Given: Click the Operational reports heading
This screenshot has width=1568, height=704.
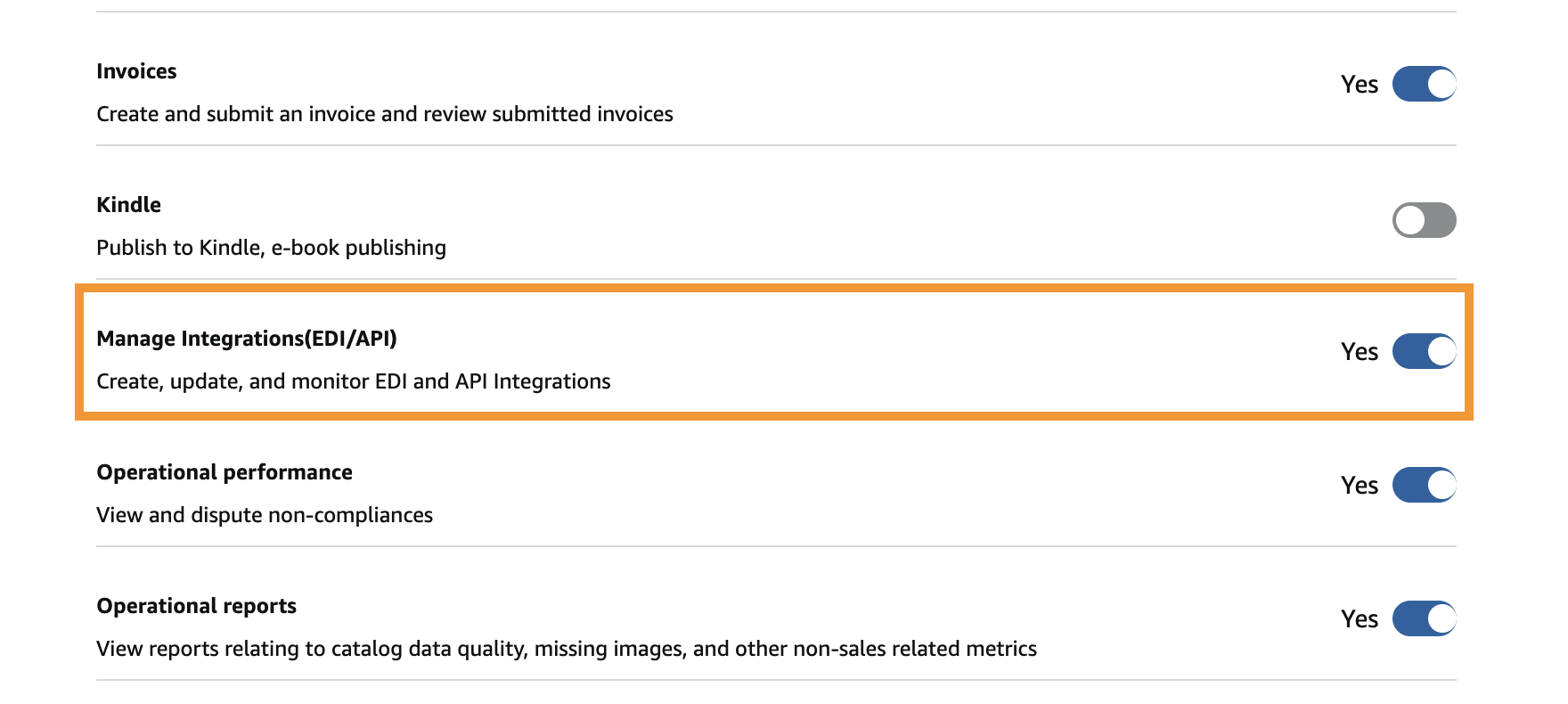Looking at the screenshot, I should point(196,606).
